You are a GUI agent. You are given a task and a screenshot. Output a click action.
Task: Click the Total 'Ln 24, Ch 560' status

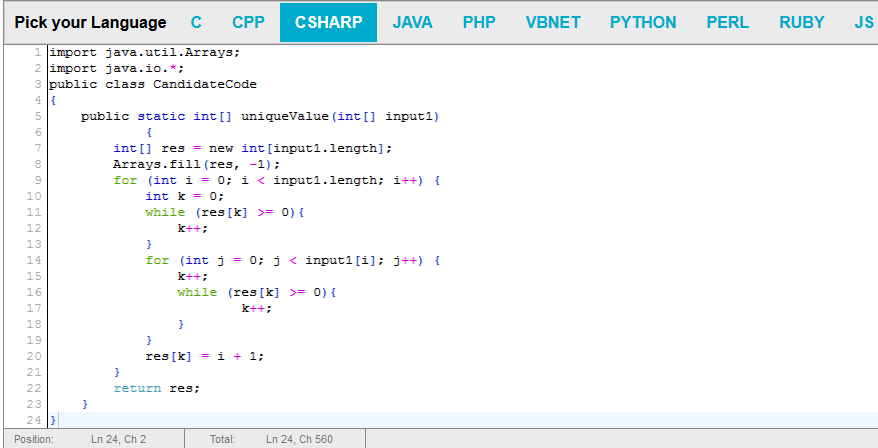299,439
